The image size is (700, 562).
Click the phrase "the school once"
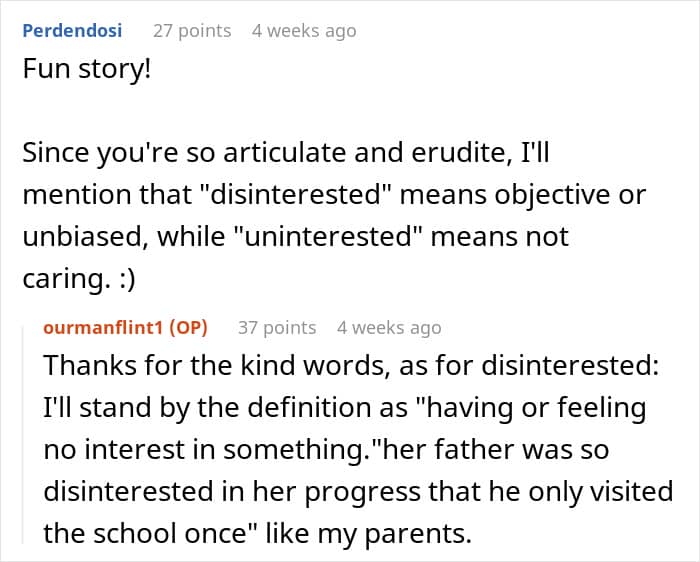pyautogui.click(x=166, y=534)
